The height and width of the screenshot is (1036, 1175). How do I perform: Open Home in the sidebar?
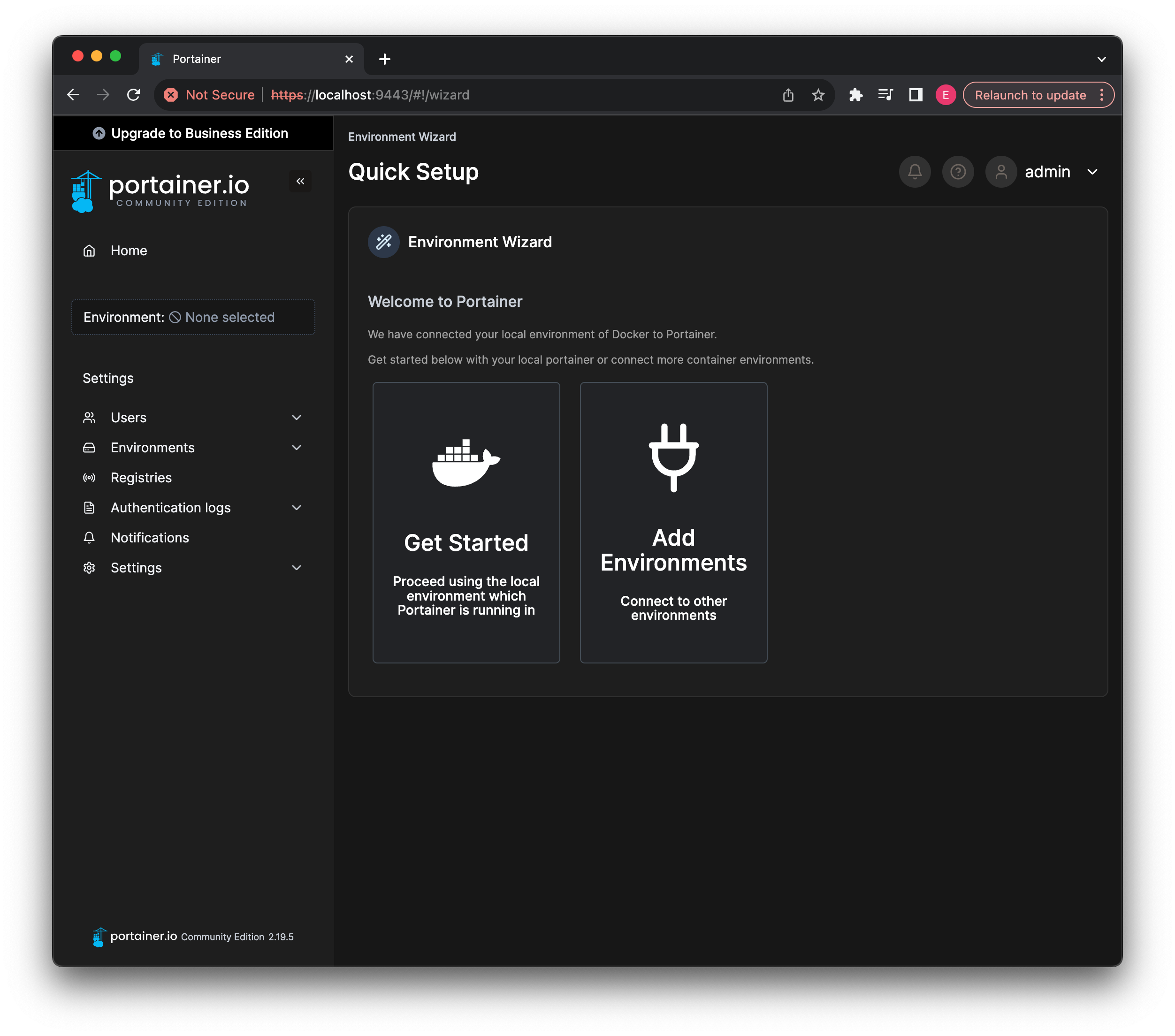(193, 251)
